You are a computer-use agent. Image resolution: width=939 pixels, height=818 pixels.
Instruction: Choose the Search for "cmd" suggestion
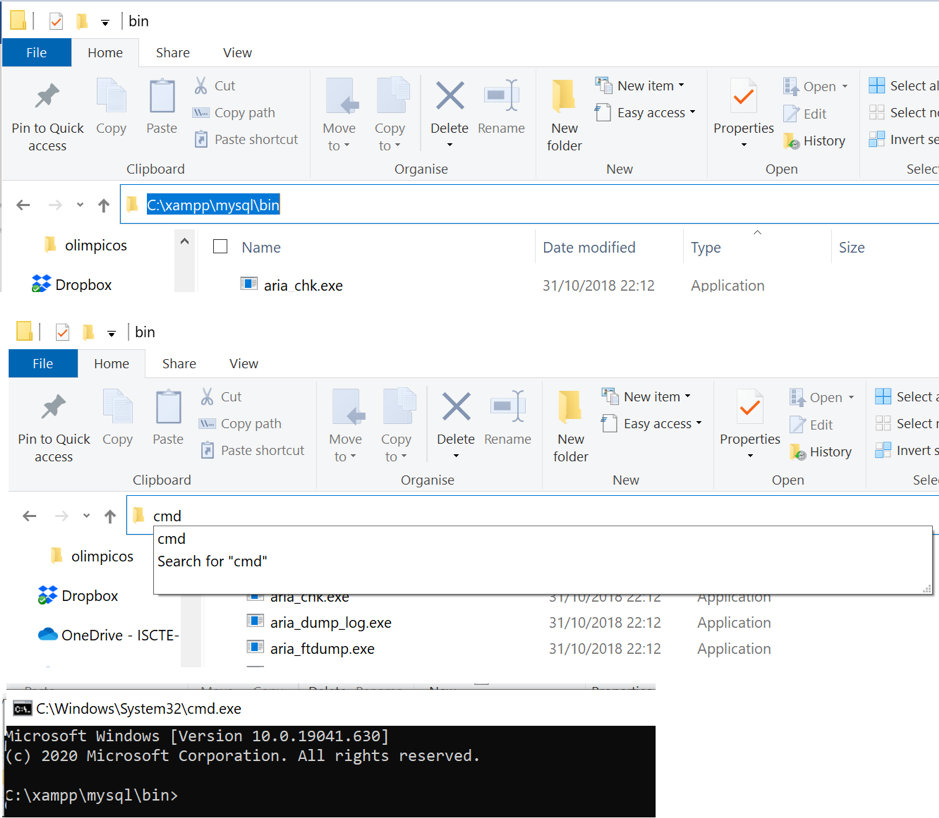coord(212,561)
